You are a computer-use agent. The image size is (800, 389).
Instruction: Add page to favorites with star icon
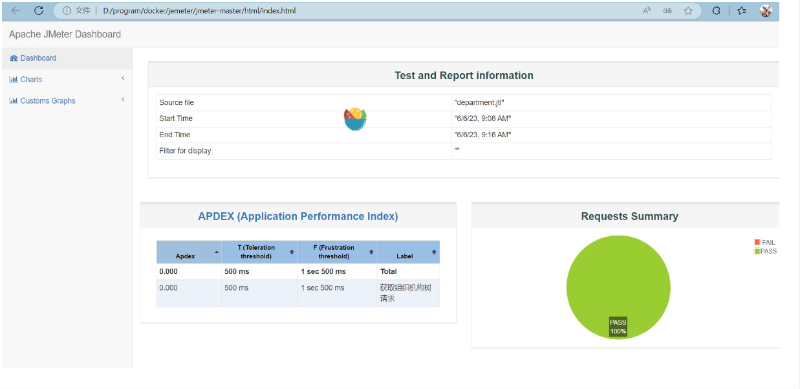[688, 10]
